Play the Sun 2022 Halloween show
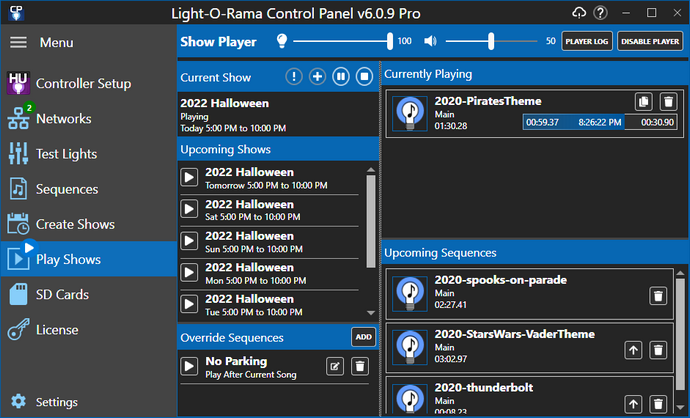The height and width of the screenshot is (418, 690). 189,241
